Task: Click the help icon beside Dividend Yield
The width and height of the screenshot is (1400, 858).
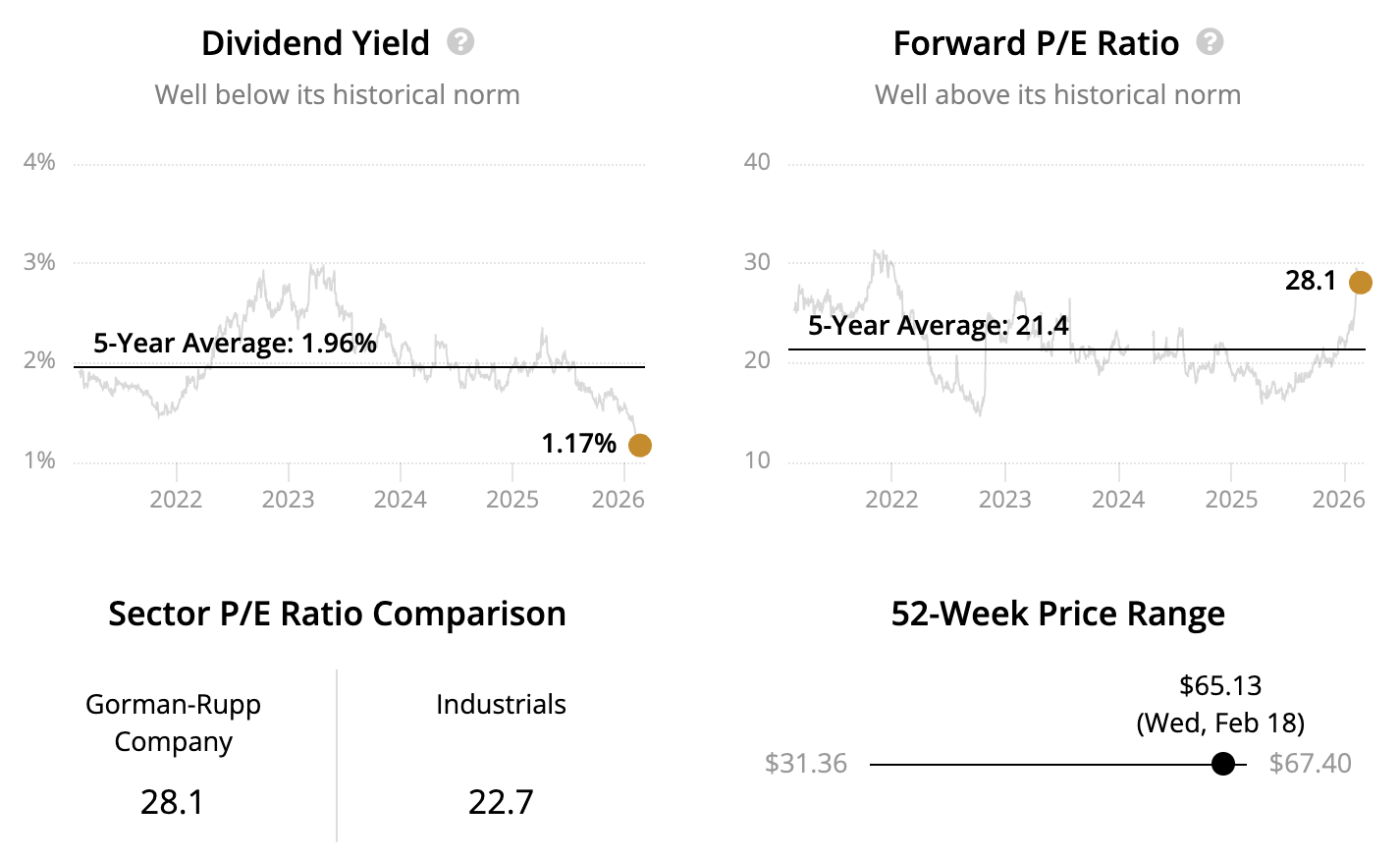Action: [460, 42]
